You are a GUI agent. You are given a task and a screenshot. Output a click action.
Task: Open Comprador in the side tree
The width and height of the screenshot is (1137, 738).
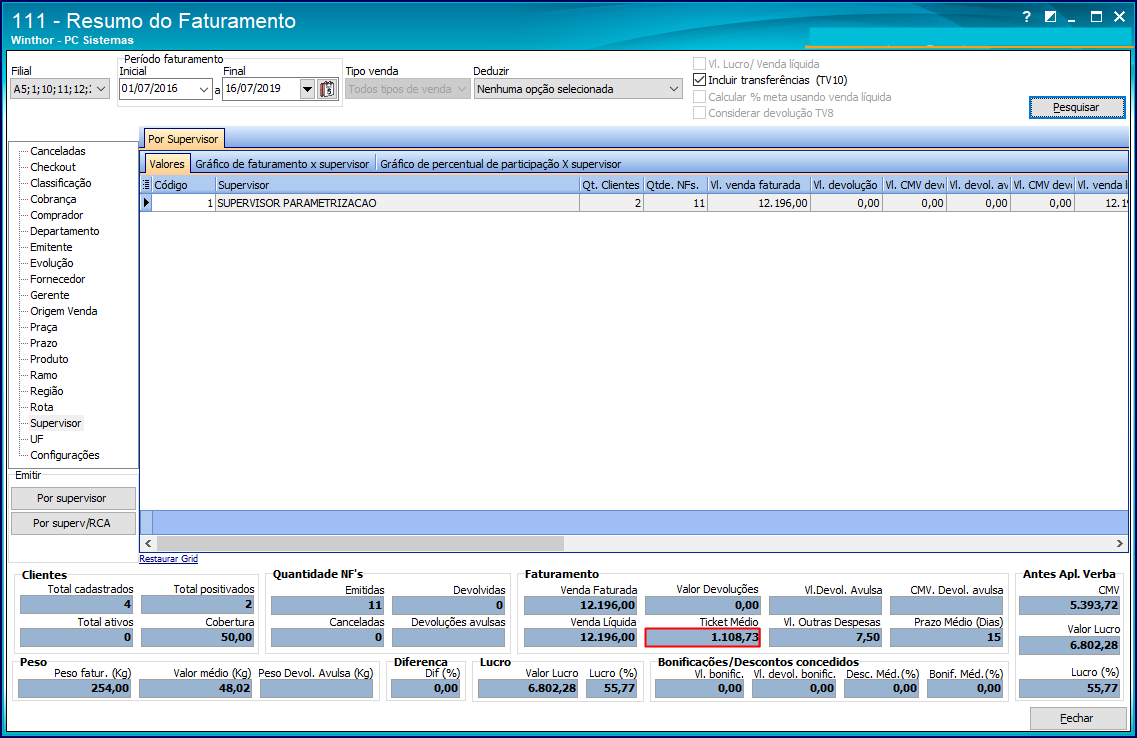click(57, 215)
